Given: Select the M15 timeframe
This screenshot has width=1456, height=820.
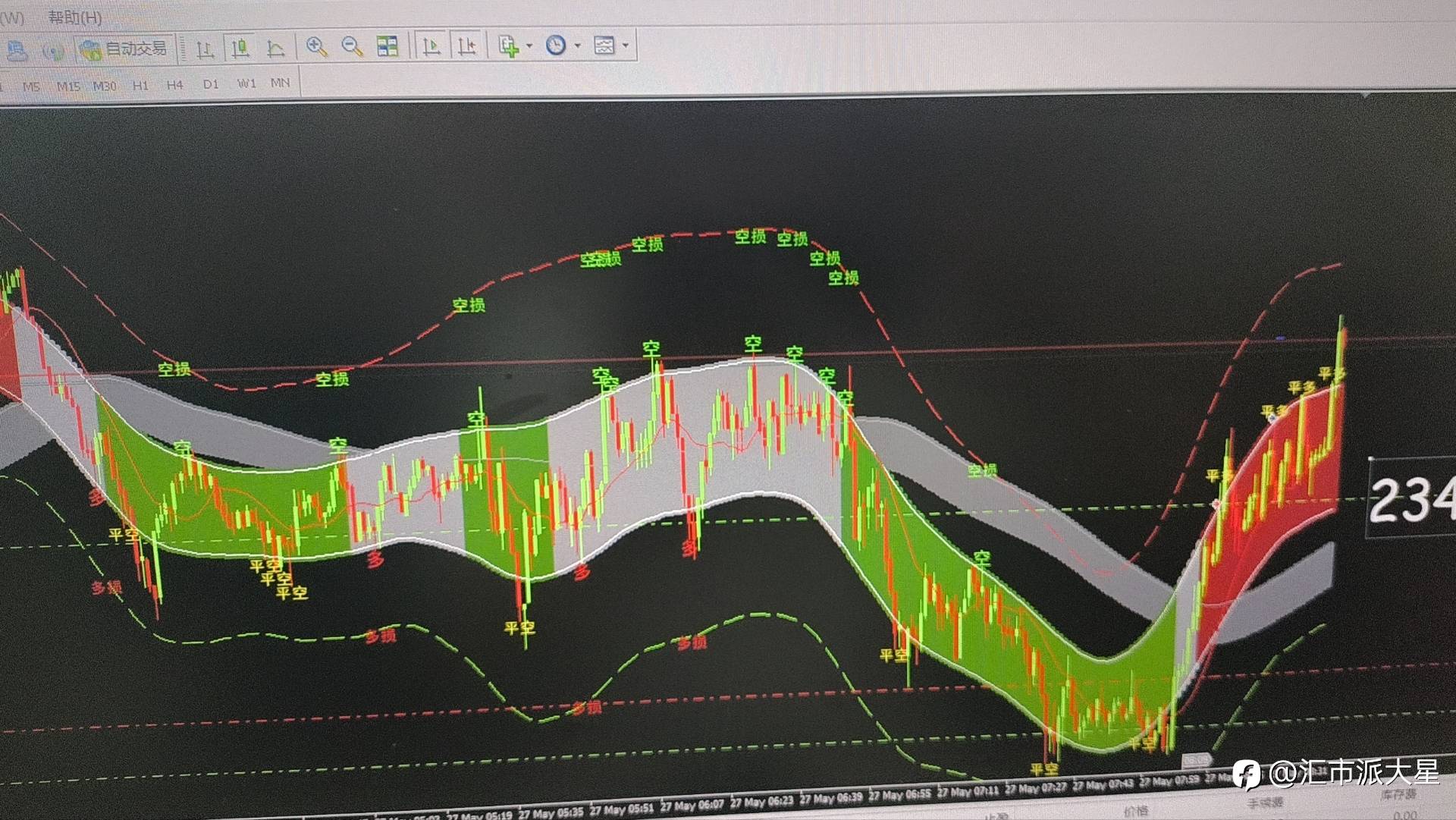Looking at the screenshot, I should point(68,86).
